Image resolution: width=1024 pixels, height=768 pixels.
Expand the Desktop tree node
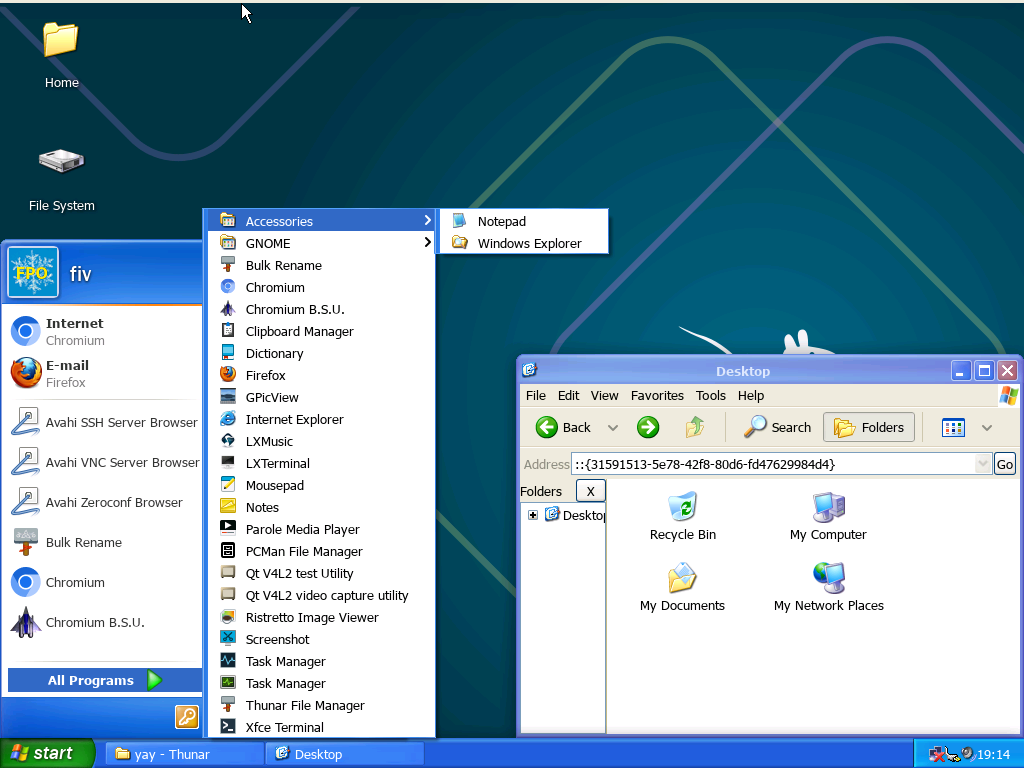pyautogui.click(x=533, y=515)
